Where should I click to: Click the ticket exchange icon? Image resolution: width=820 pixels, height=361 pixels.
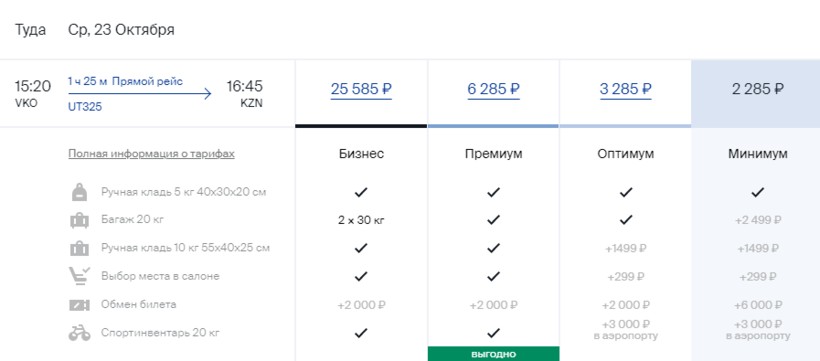point(79,304)
